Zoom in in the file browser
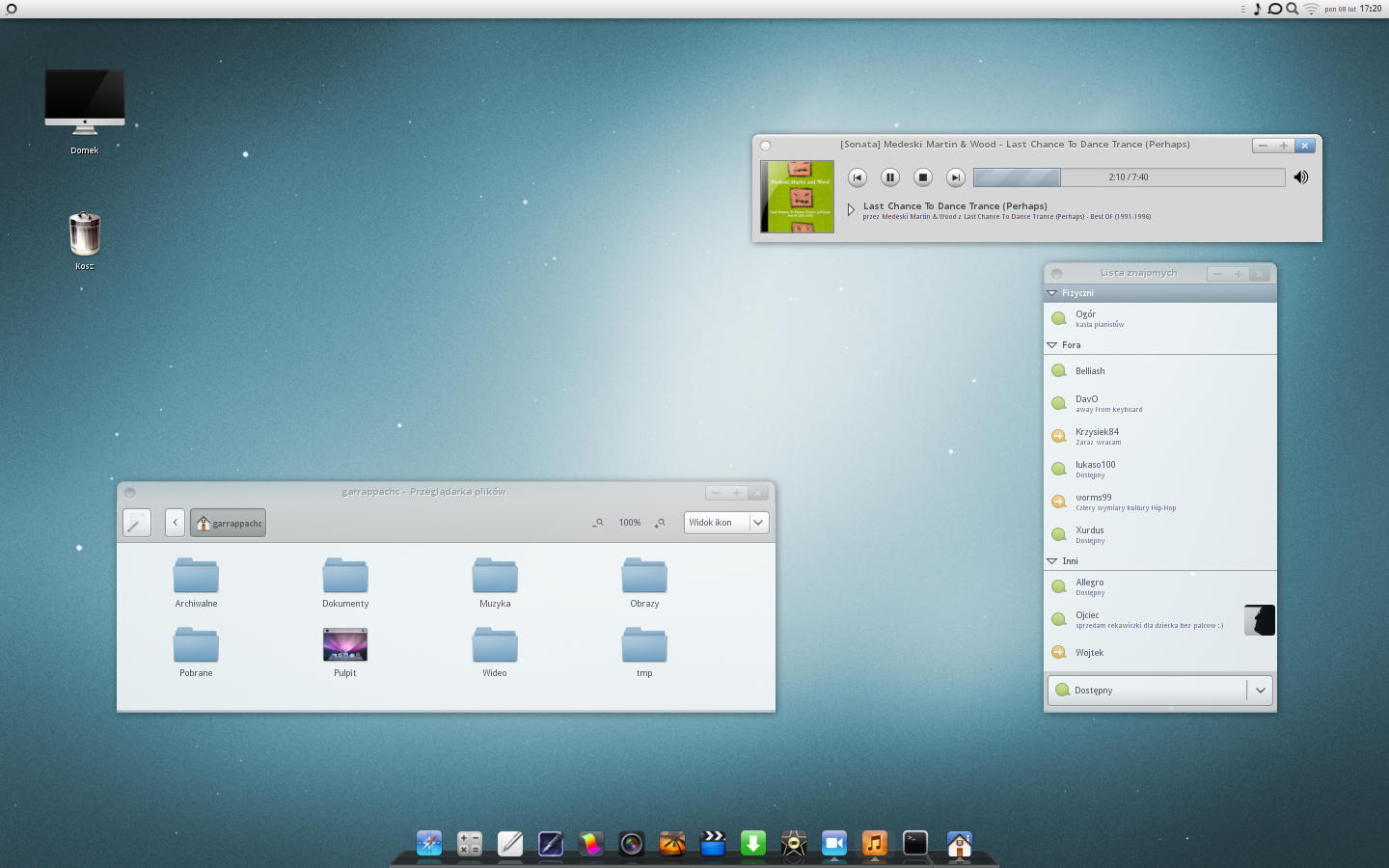This screenshot has height=868, width=1389. click(660, 523)
